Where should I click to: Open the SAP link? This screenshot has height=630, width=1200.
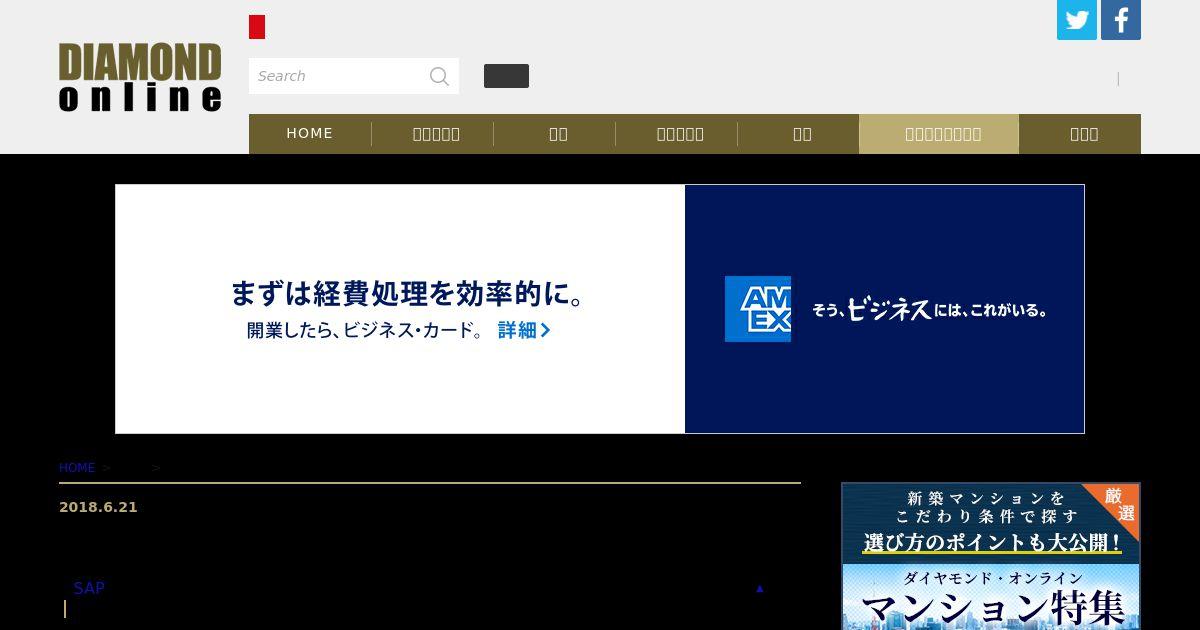click(x=89, y=588)
